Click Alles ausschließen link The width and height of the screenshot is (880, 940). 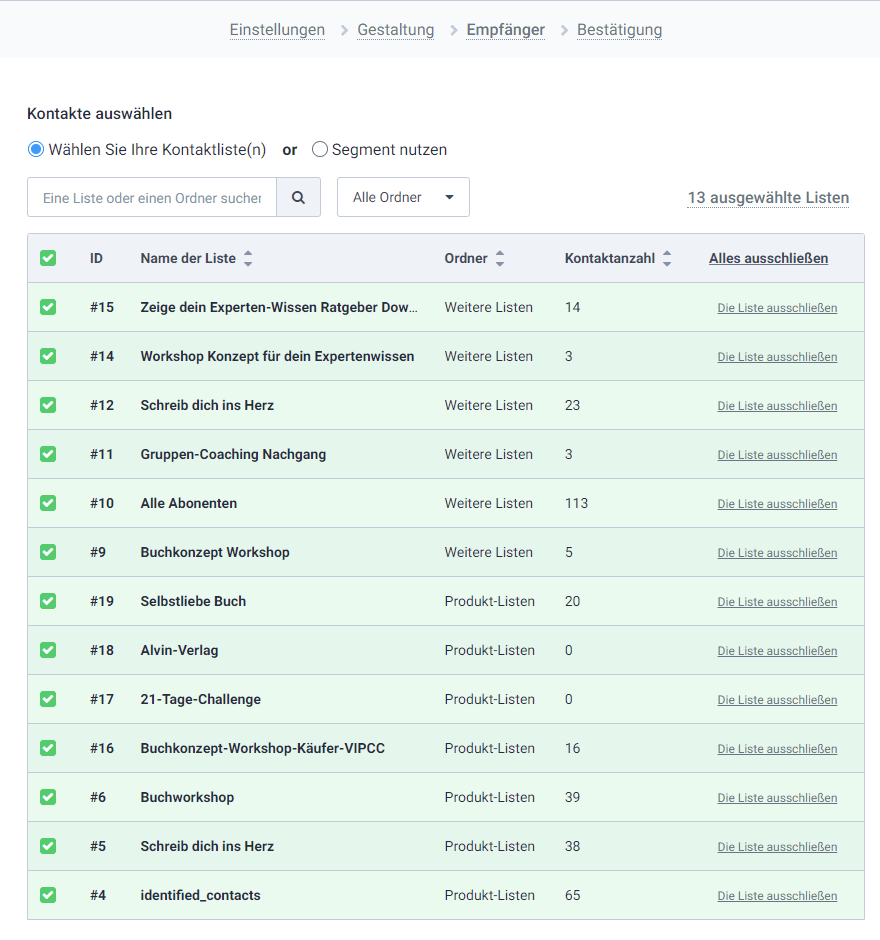tap(768, 258)
